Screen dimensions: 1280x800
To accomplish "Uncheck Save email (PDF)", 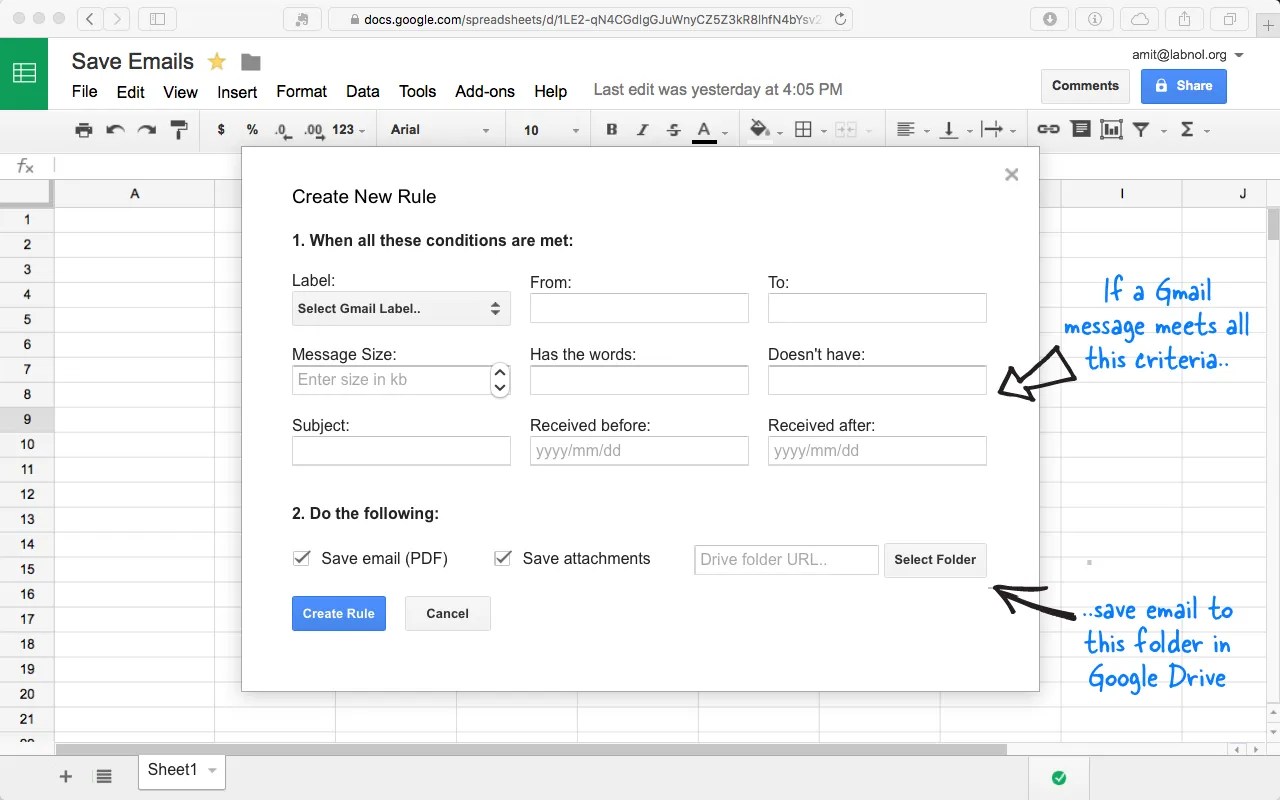I will (x=302, y=558).
